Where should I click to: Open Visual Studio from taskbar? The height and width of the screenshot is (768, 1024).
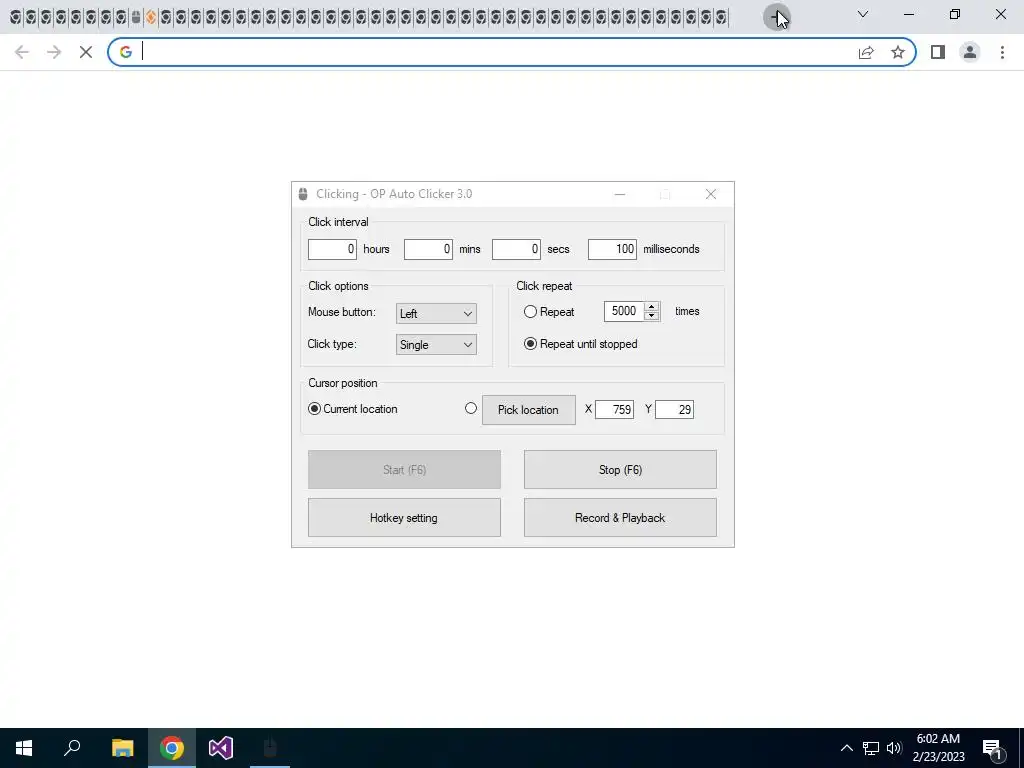pyautogui.click(x=221, y=748)
